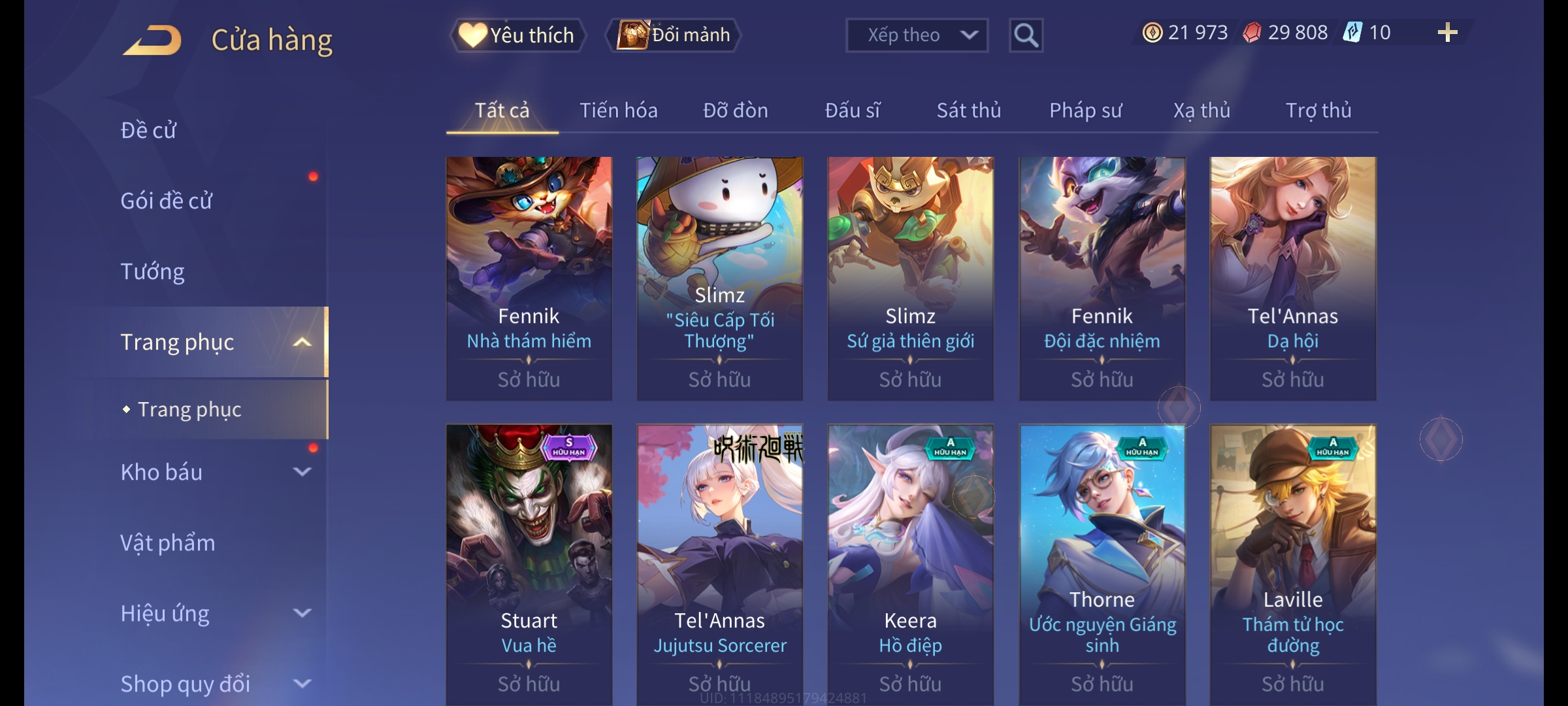Select the Sát thủ tab
This screenshot has width=1568, height=706.
969,110
